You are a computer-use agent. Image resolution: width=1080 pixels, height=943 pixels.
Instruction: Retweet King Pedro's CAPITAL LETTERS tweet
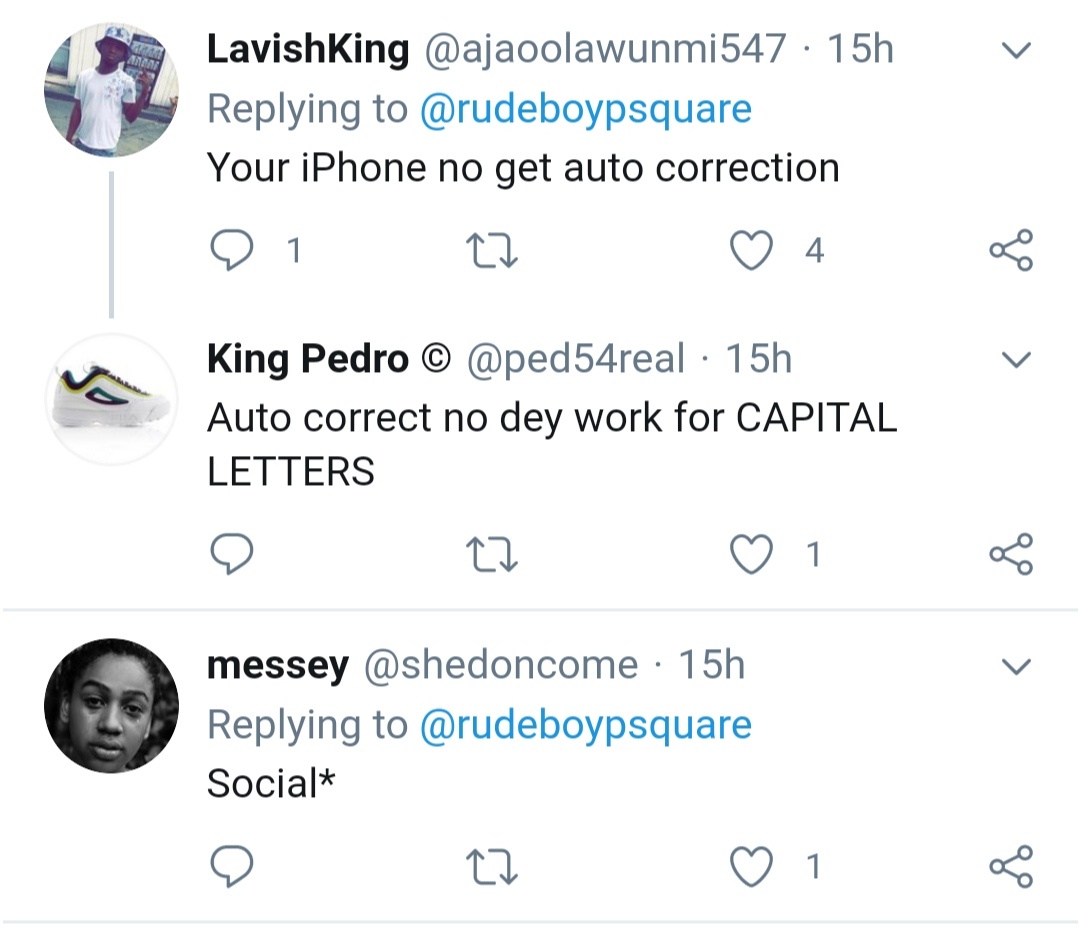(x=493, y=554)
